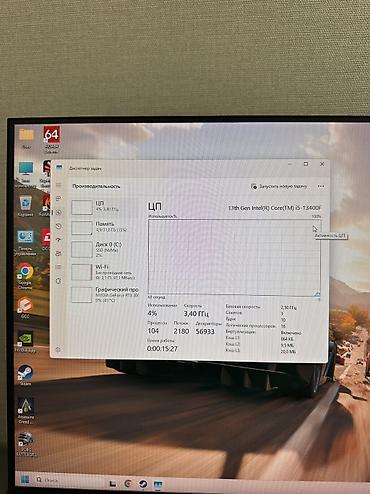
Task: Click the 'Производительность' page heading
Action: click(96, 186)
